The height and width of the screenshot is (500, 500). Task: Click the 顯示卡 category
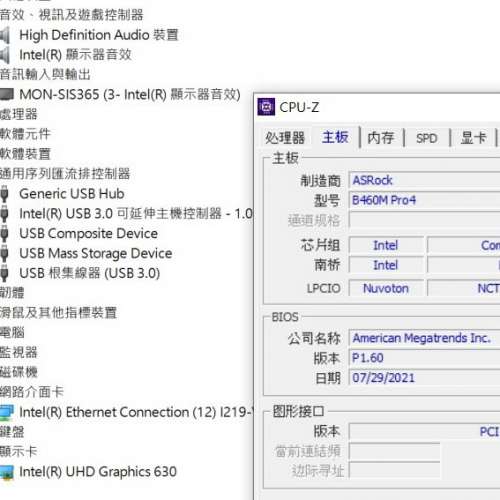[x=18, y=452]
